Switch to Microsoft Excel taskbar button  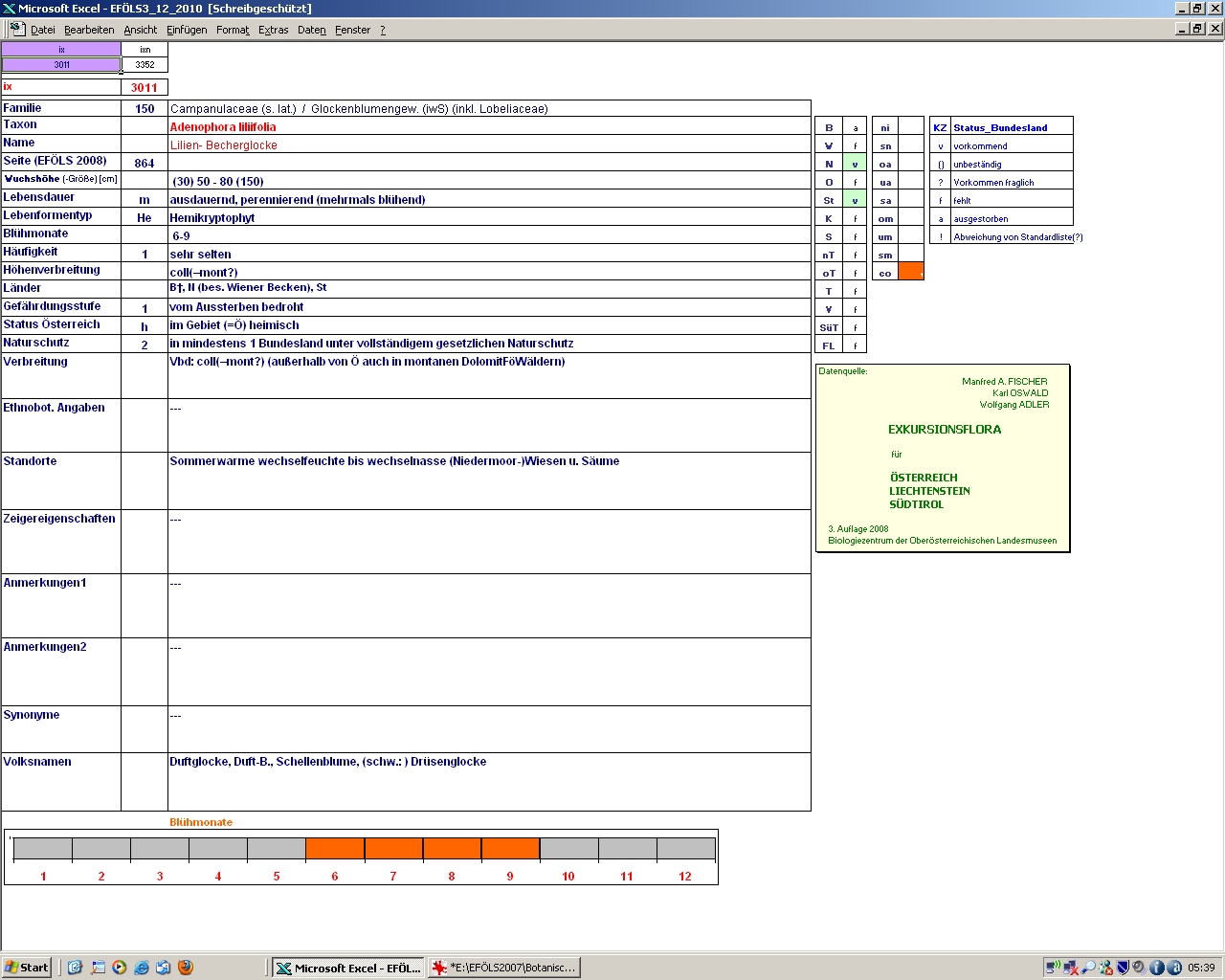point(347,968)
